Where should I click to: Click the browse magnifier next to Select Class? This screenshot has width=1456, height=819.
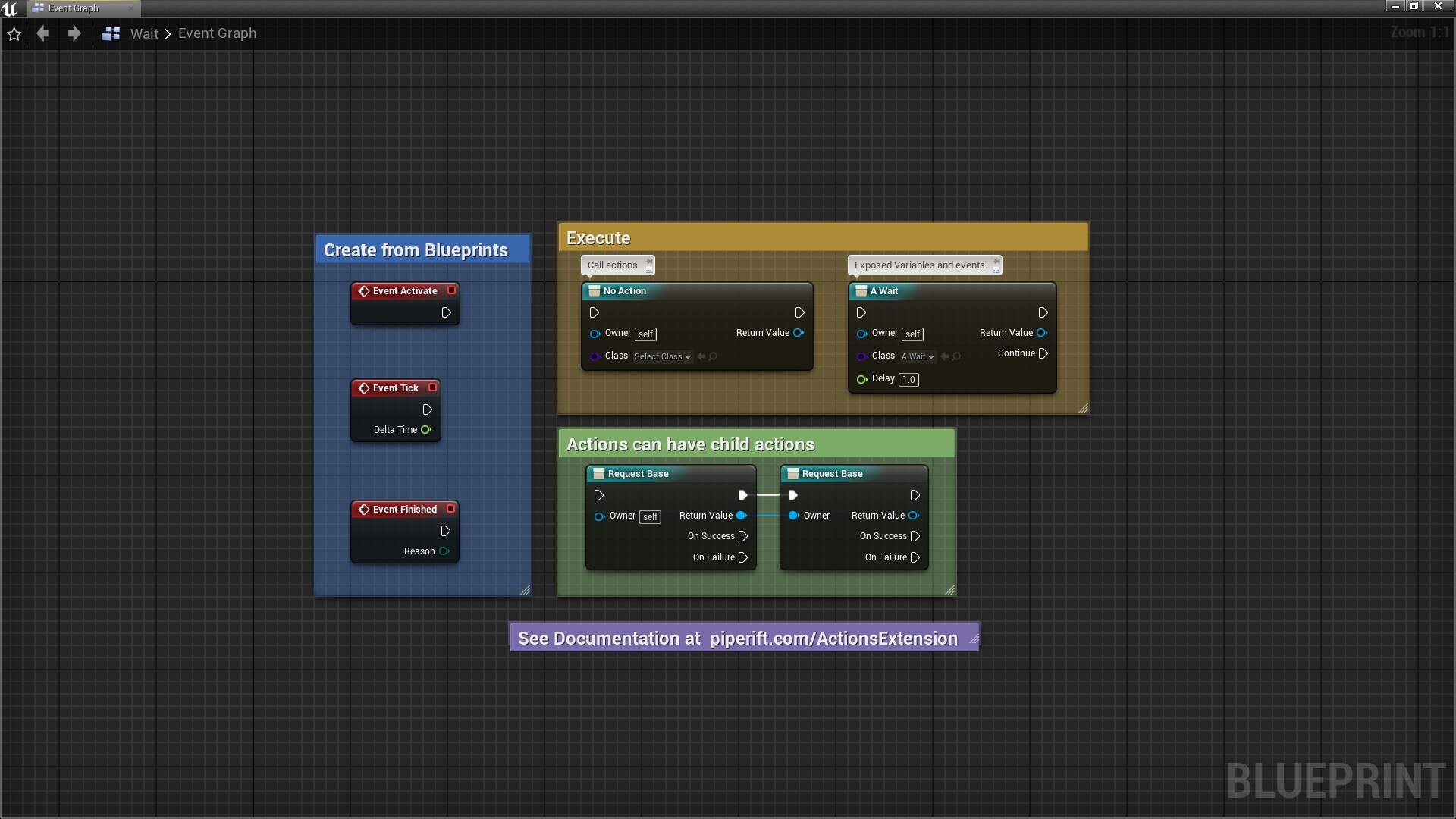[x=713, y=356]
